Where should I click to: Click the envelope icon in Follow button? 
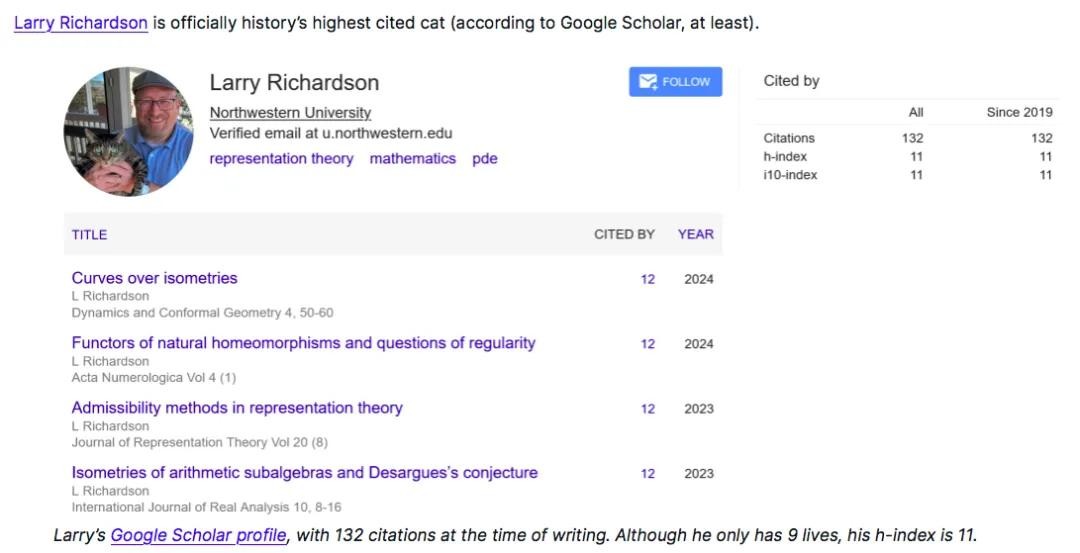coord(647,82)
